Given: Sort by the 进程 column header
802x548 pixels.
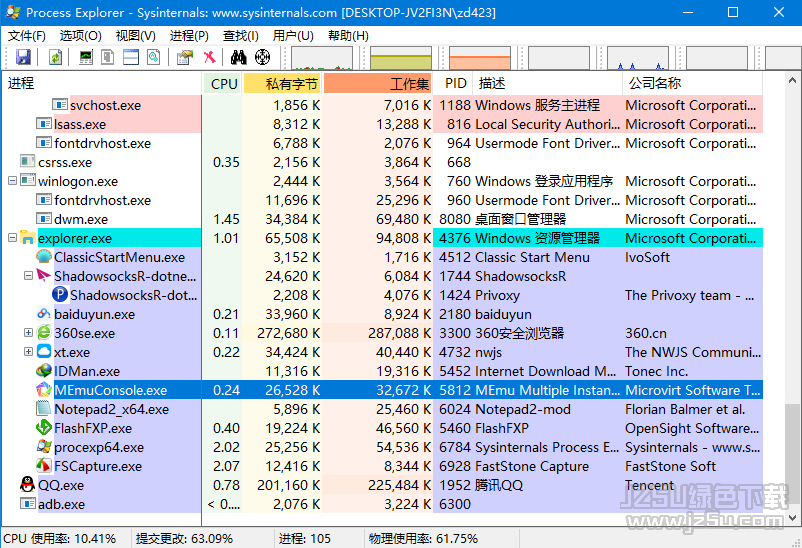Looking at the screenshot, I should (101, 83).
